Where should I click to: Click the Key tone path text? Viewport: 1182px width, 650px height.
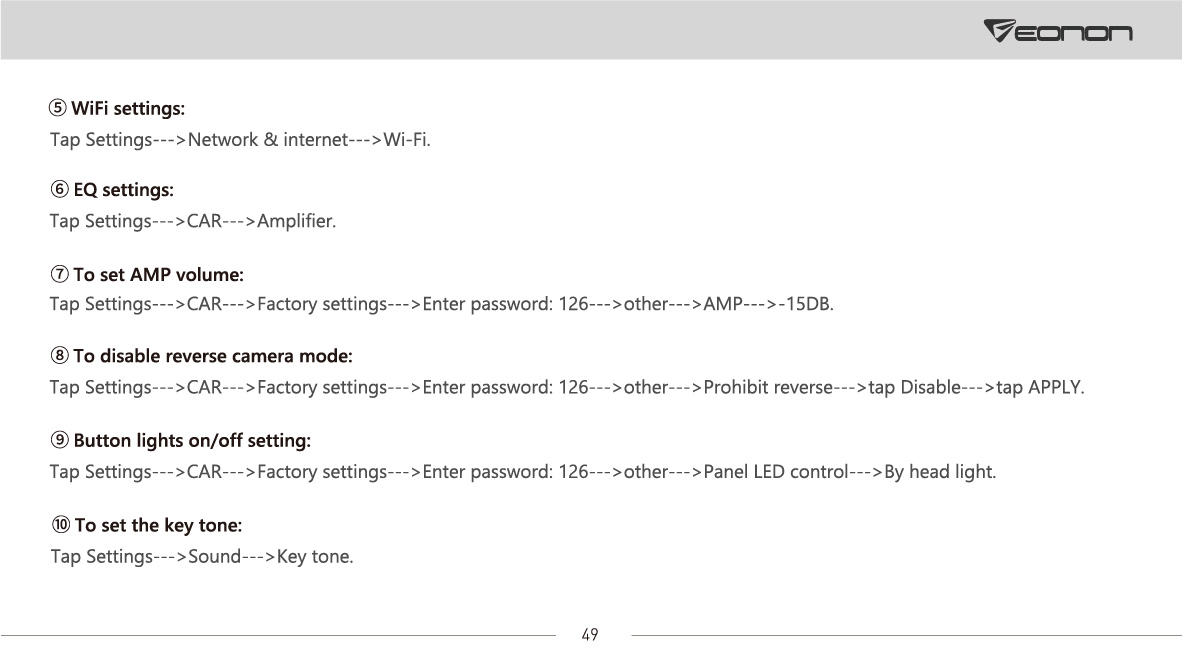(x=315, y=556)
